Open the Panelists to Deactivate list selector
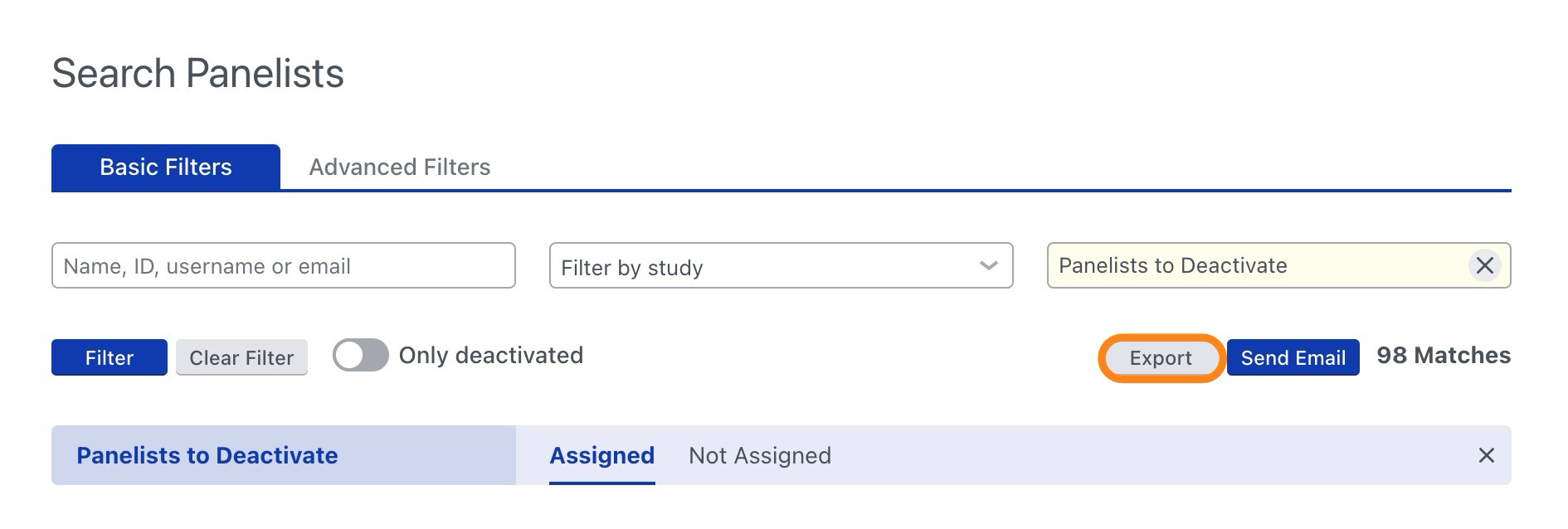Viewport: 1568px width, 529px height. point(1257,265)
